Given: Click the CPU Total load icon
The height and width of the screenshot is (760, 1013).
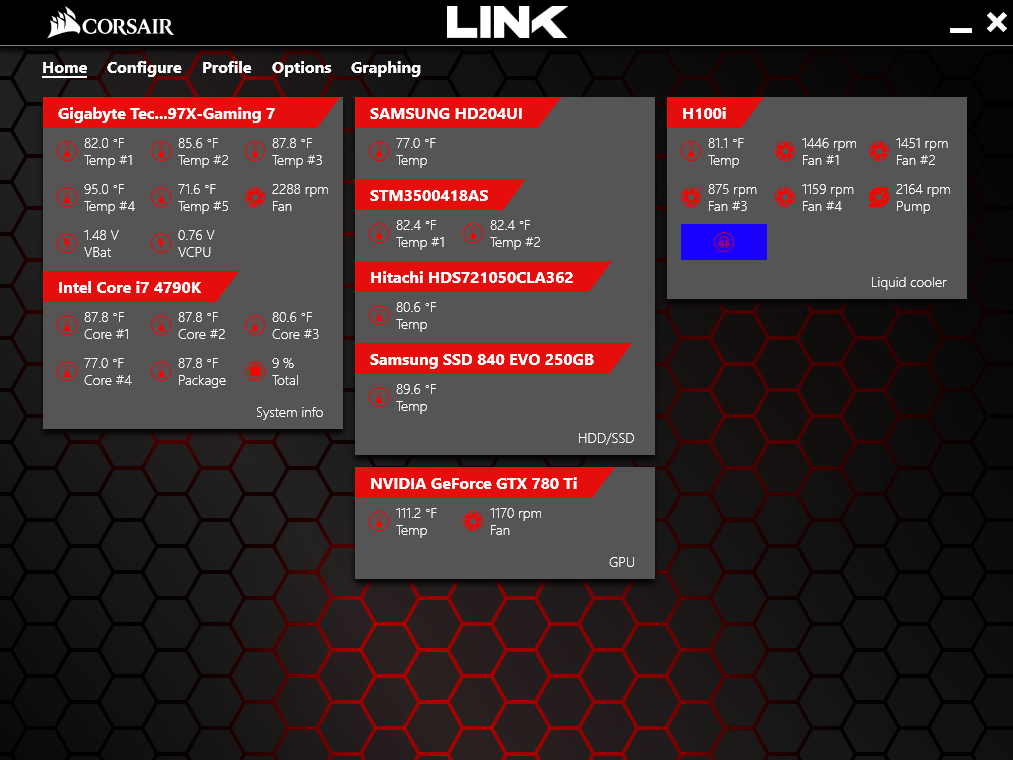Looking at the screenshot, I should tap(255, 371).
